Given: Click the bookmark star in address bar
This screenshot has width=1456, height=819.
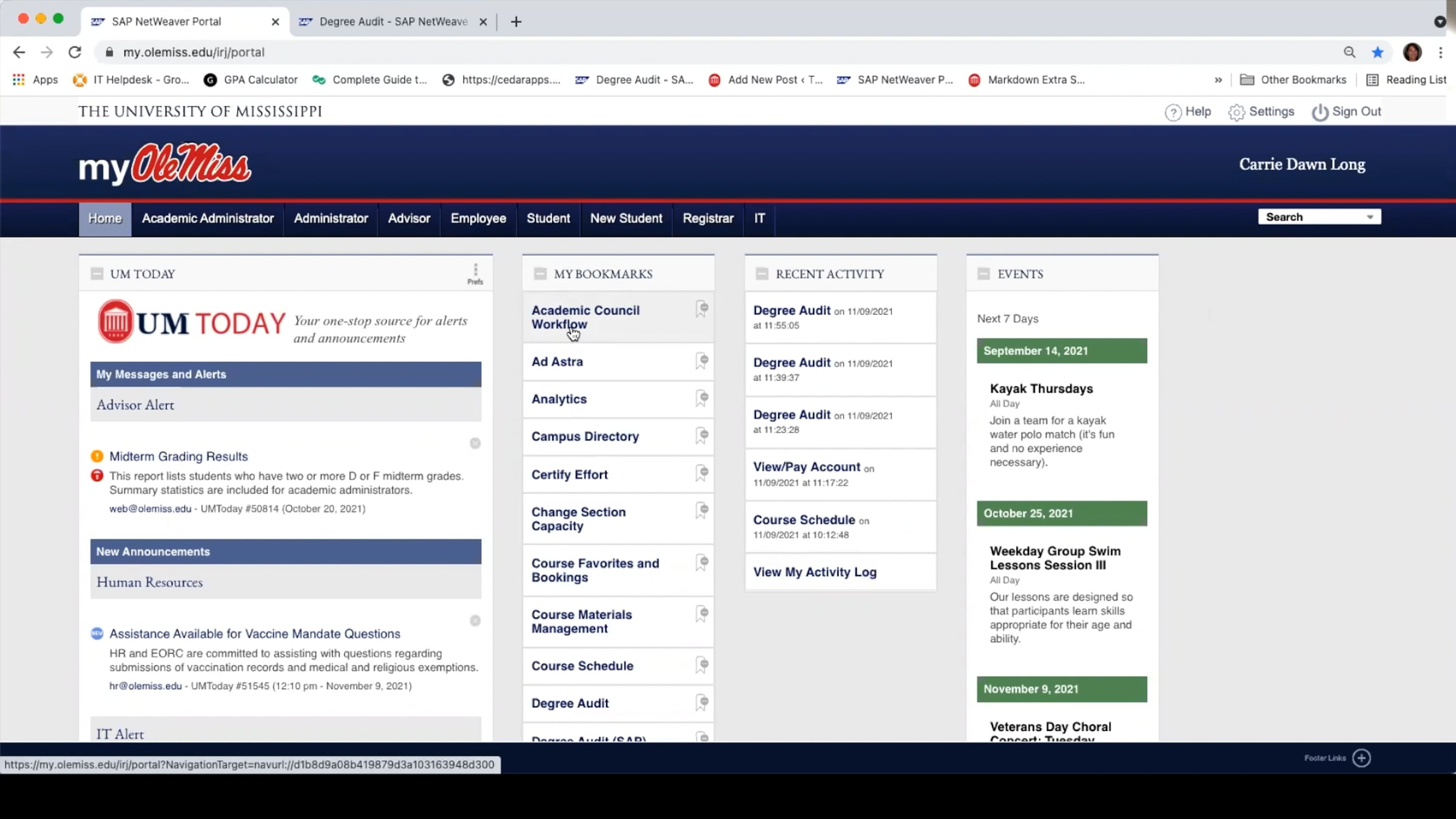Looking at the screenshot, I should click(x=1378, y=52).
